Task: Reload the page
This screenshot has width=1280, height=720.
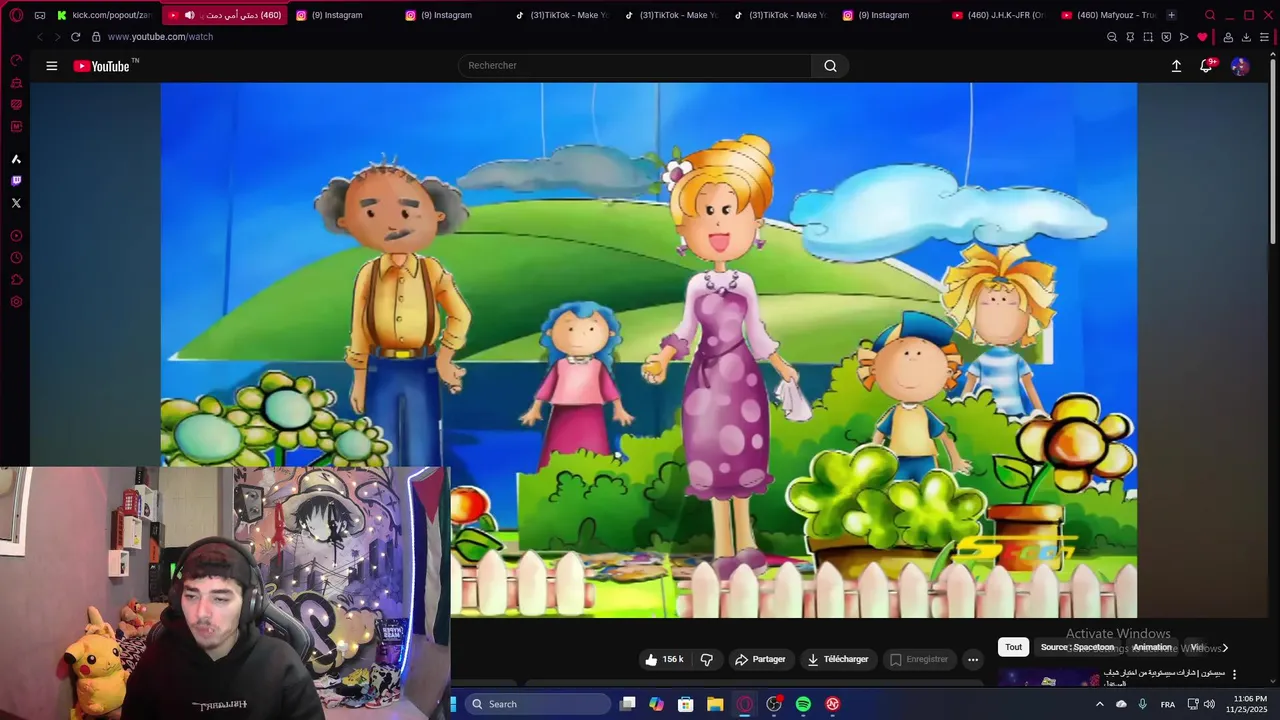Action: click(75, 37)
